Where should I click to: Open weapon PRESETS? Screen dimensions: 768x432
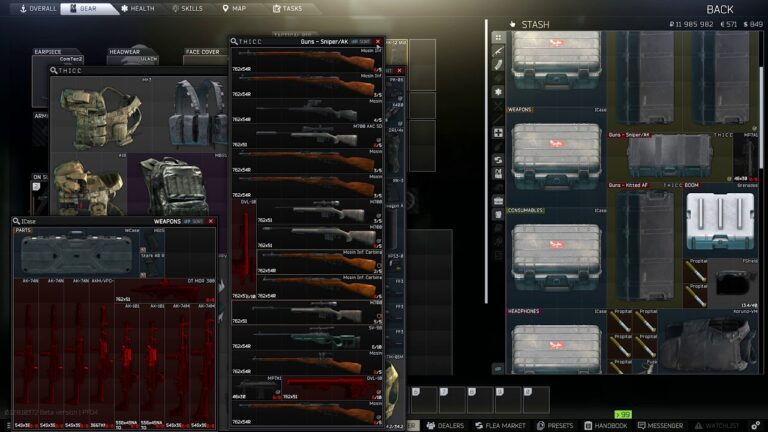click(555, 426)
